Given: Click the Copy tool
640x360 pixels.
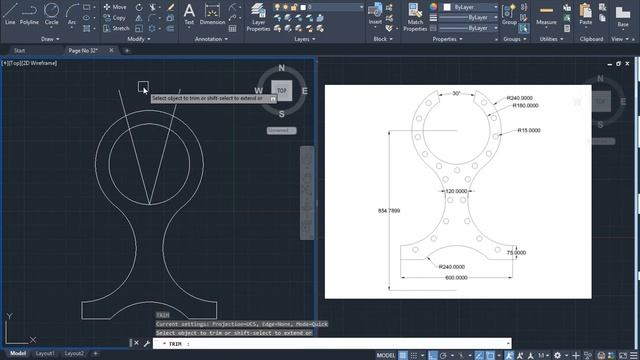Looking at the screenshot, I should [x=115, y=18].
